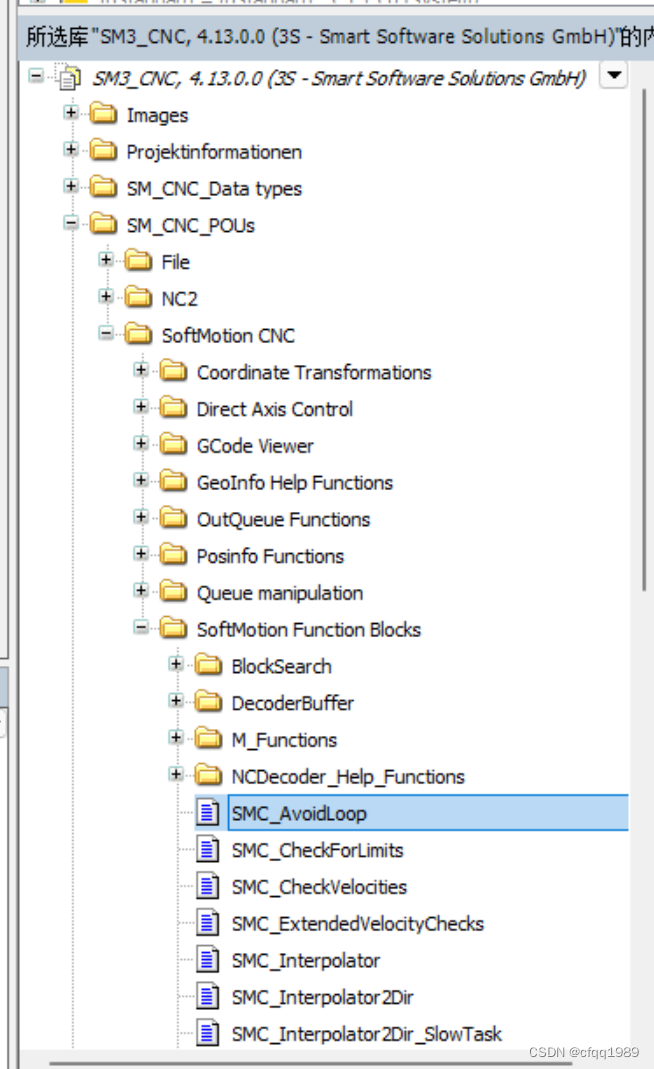The width and height of the screenshot is (654, 1069).
Task: Click the DecoderBuffer folder icon
Action: point(208,702)
